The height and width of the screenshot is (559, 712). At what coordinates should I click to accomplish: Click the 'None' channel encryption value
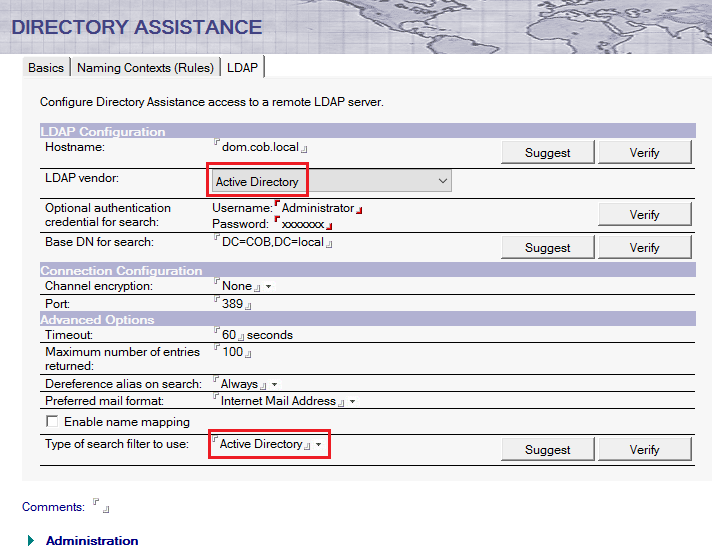(x=237, y=286)
